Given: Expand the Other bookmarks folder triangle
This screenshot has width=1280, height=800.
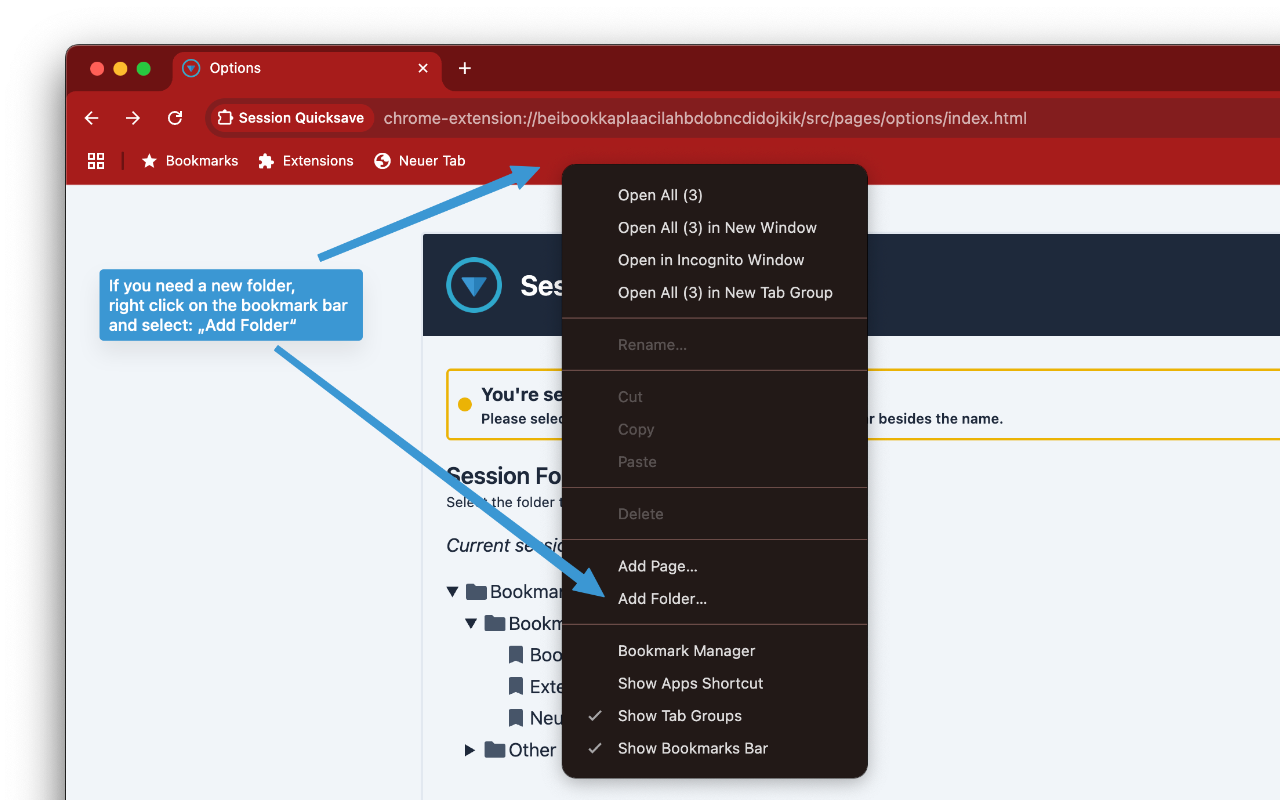Looking at the screenshot, I should click(470, 750).
